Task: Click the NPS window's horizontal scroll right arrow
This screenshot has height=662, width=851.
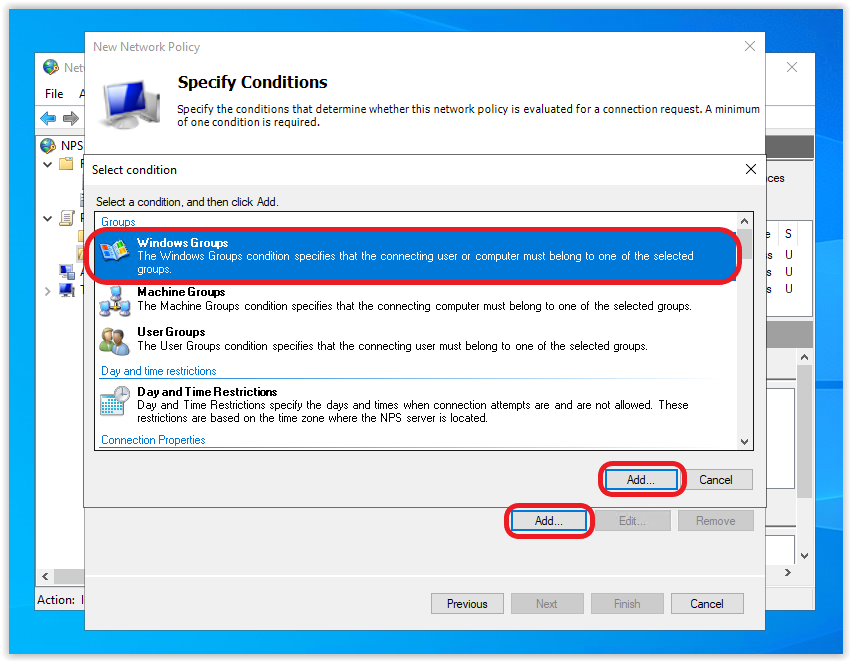Action: [788, 572]
